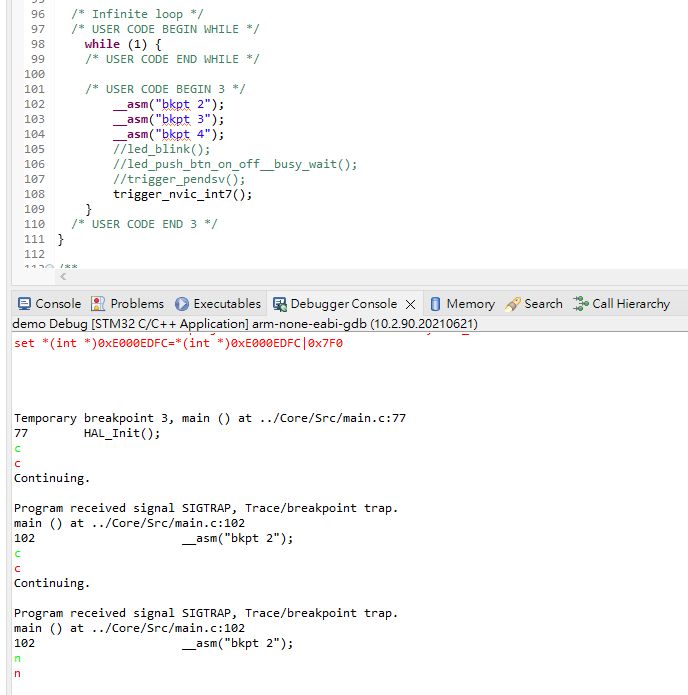
Task: Click the first Continuing. console line
Action: coord(52,478)
